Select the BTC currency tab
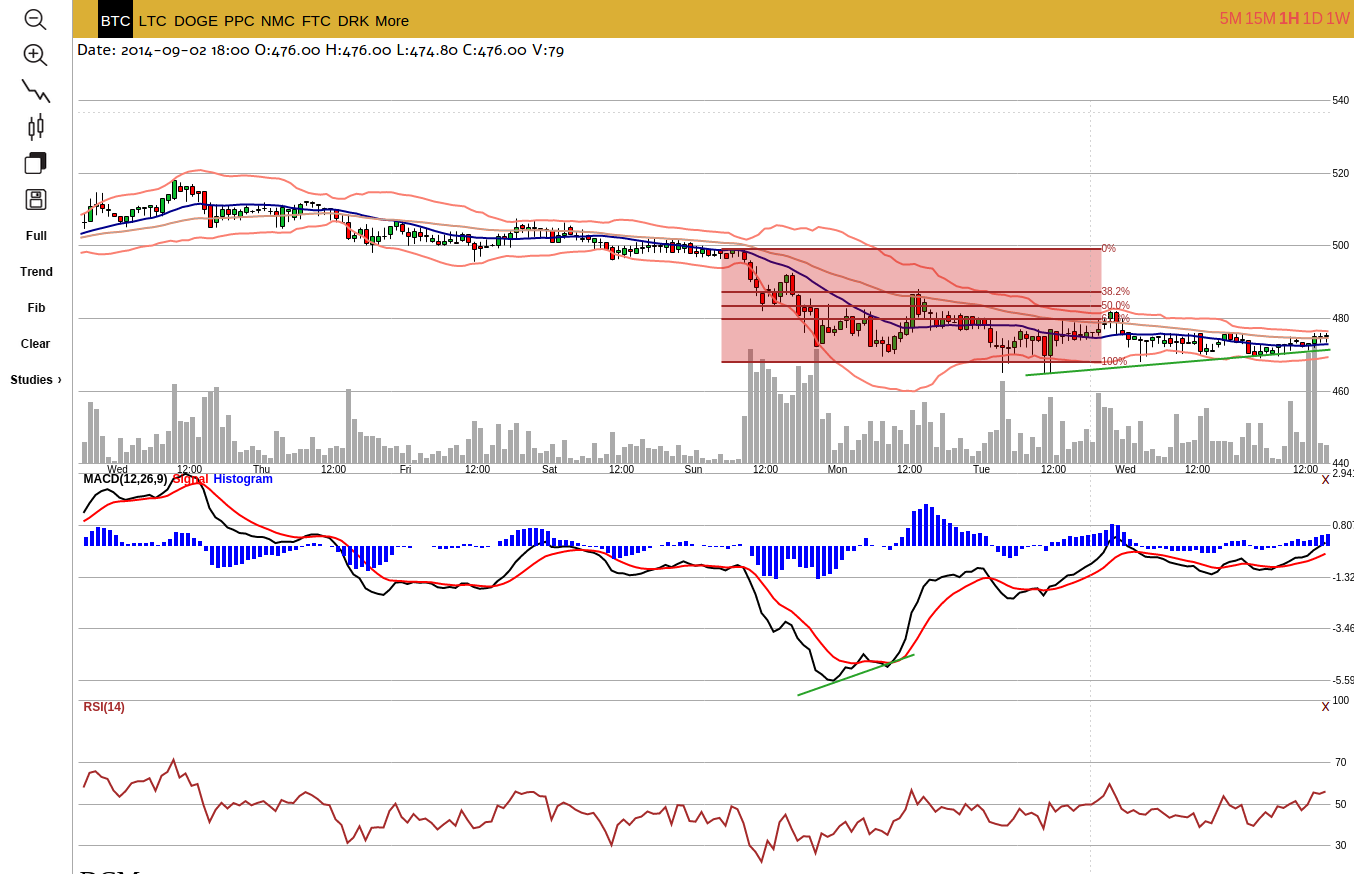Viewport: 1354px width, 874px height. coord(115,20)
